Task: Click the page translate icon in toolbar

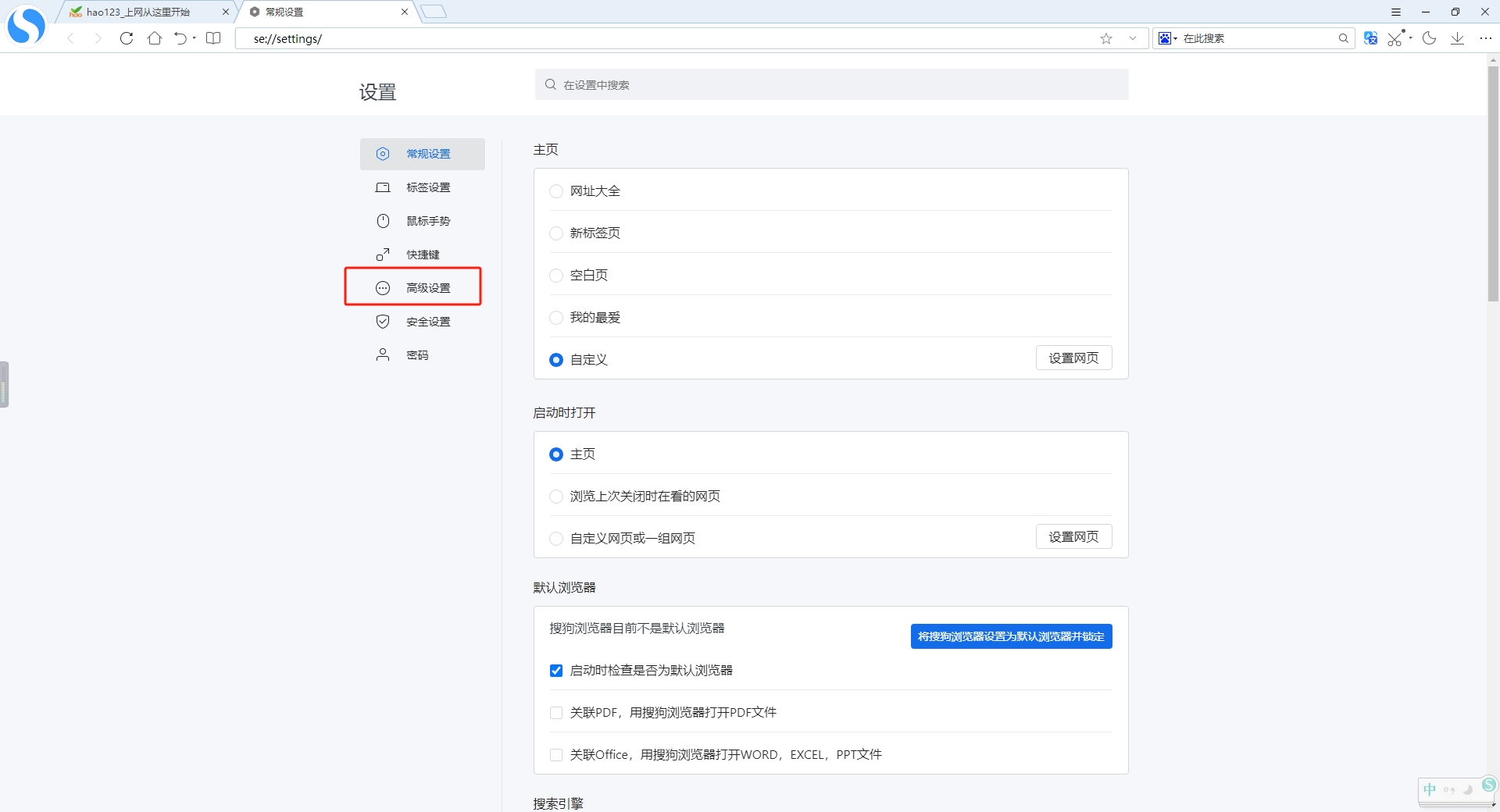Action: point(1370,38)
